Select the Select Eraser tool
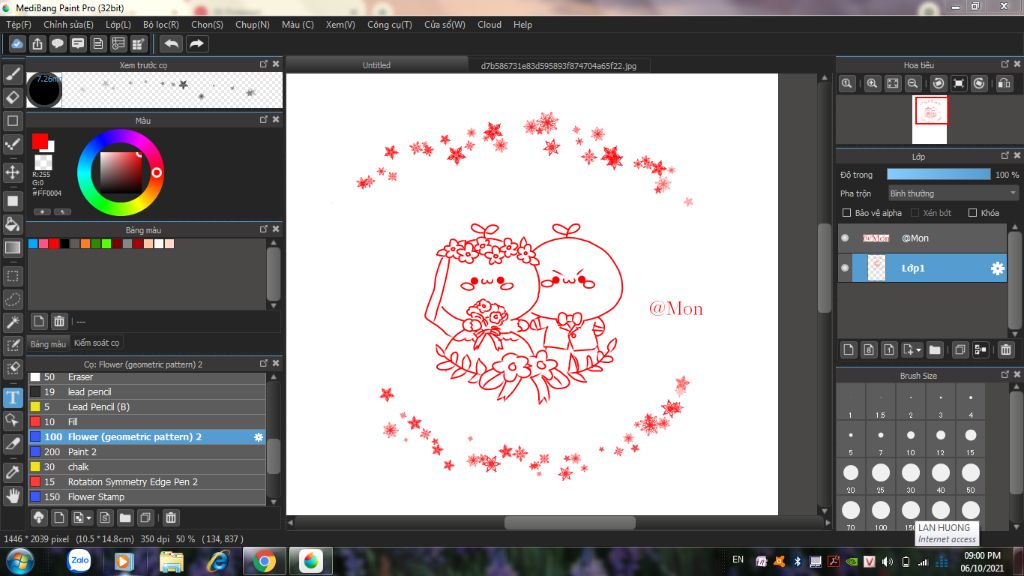Viewport: 1024px width, 576px height. pos(12,368)
